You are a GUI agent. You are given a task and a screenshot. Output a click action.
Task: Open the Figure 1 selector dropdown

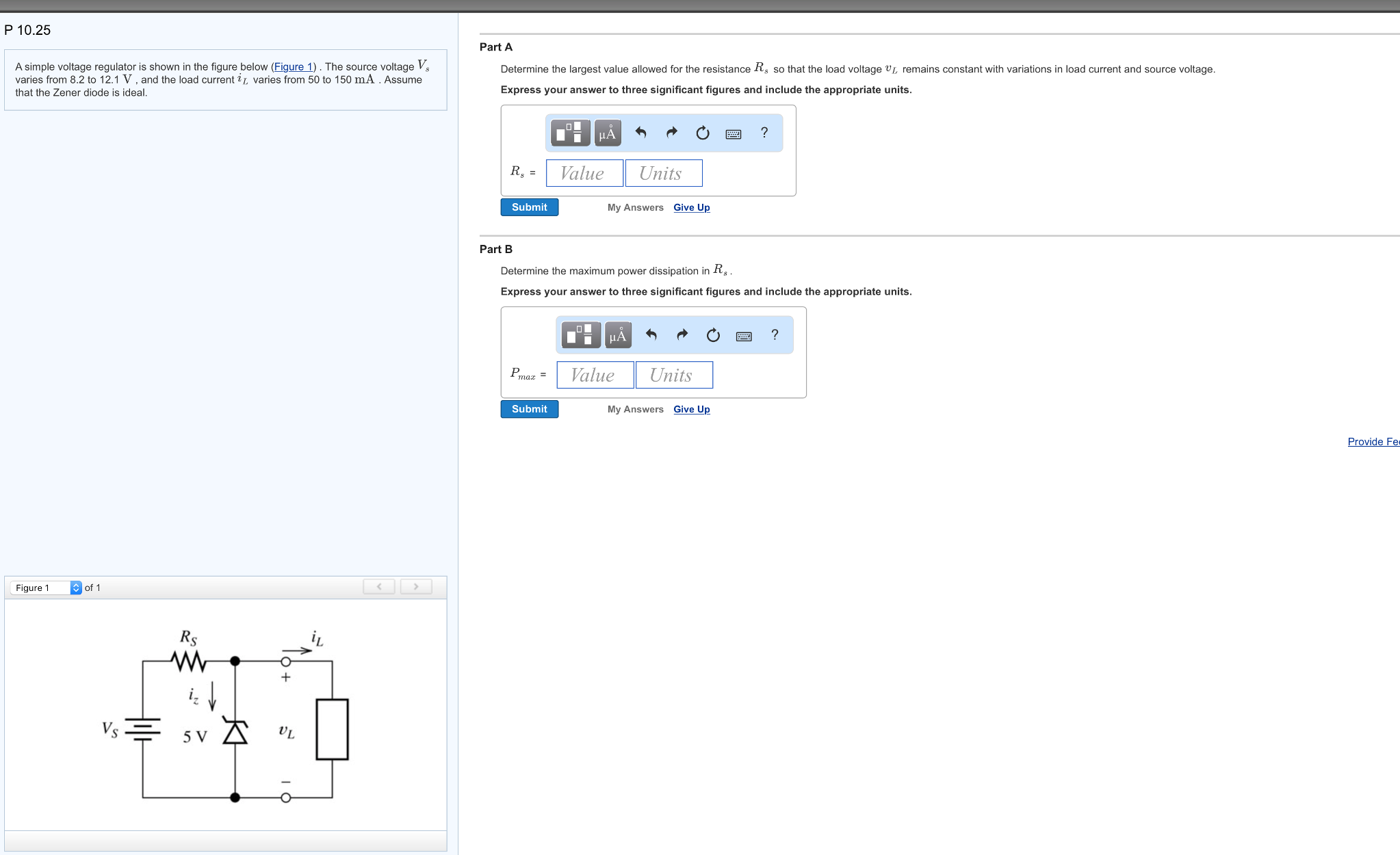pos(46,588)
